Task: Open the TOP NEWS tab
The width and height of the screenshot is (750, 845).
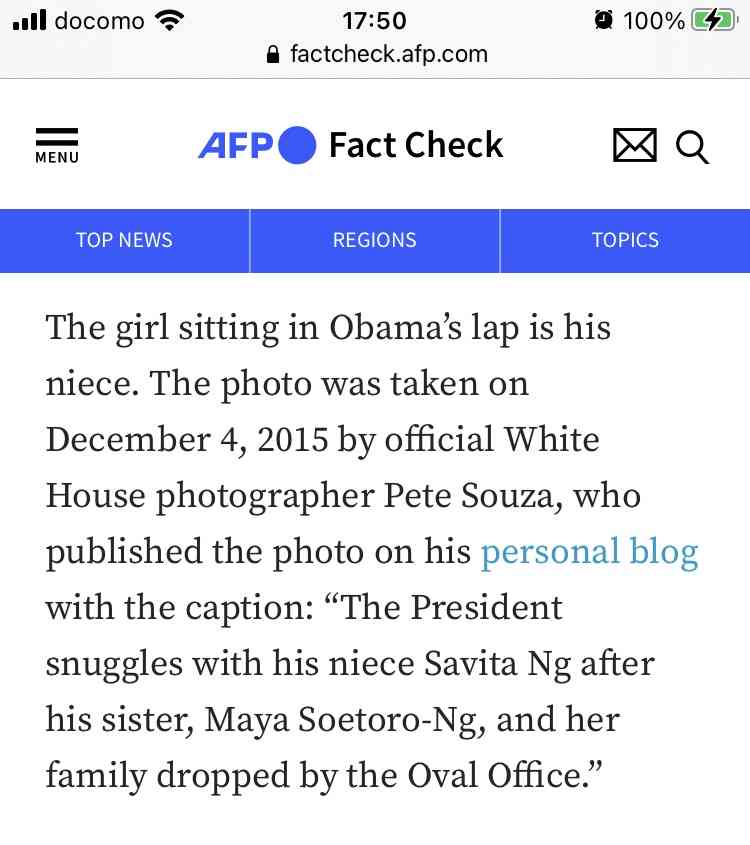Action: [x=124, y=240]
